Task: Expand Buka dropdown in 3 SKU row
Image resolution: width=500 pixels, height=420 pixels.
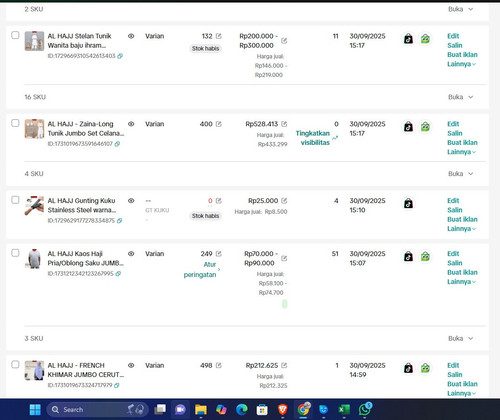Action: pyautogui.click(x=461, y=338)
